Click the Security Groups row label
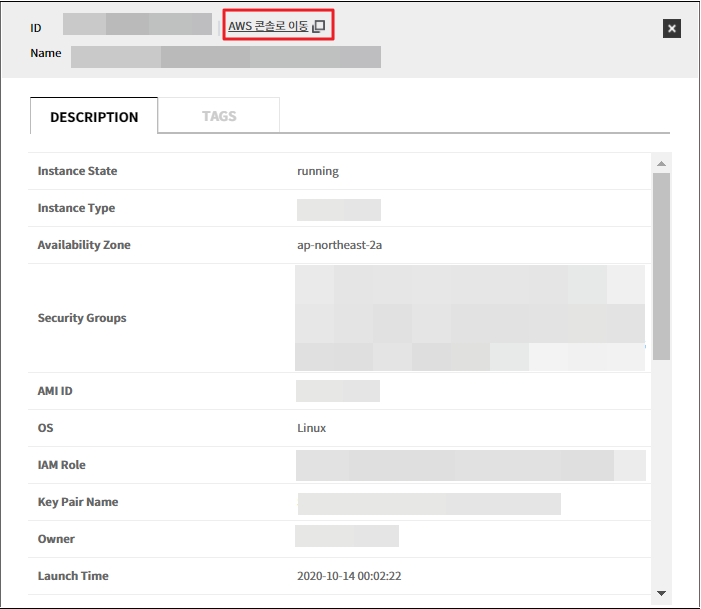The width and height of the screenshot is (701, 609). coord(82,318)
